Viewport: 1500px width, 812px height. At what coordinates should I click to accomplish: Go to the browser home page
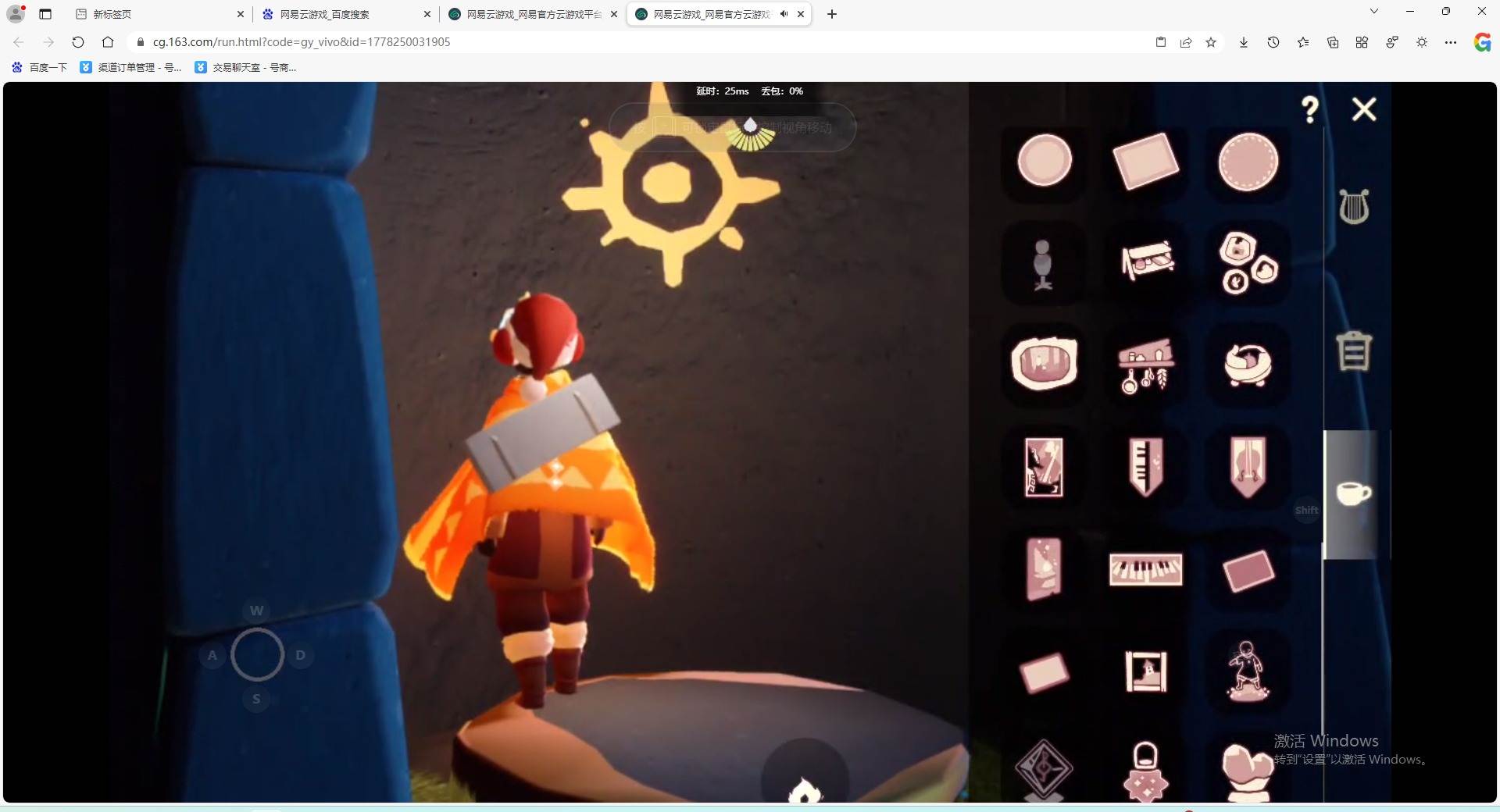(108, 42)
